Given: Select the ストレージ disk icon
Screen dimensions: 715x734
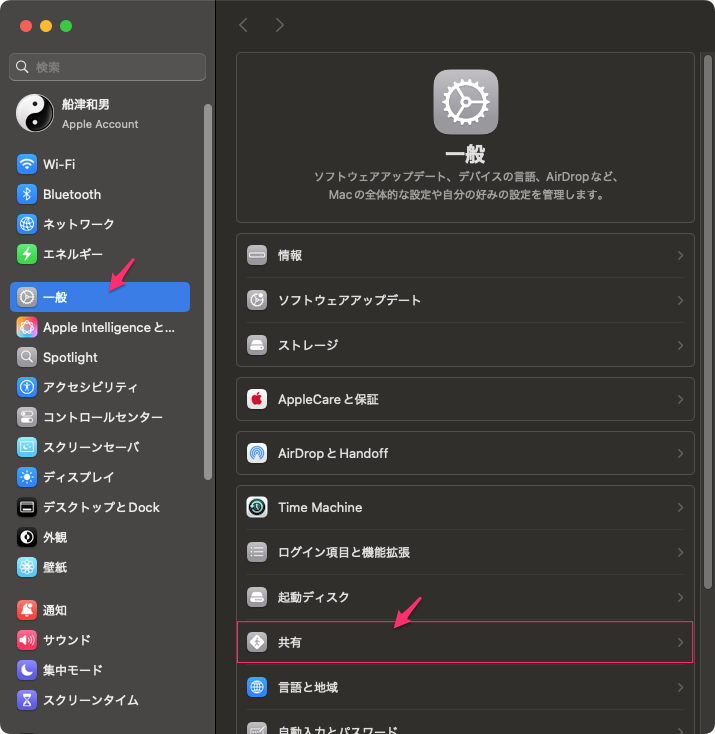Looking at the screenshot, I should [x=257, y=345].
